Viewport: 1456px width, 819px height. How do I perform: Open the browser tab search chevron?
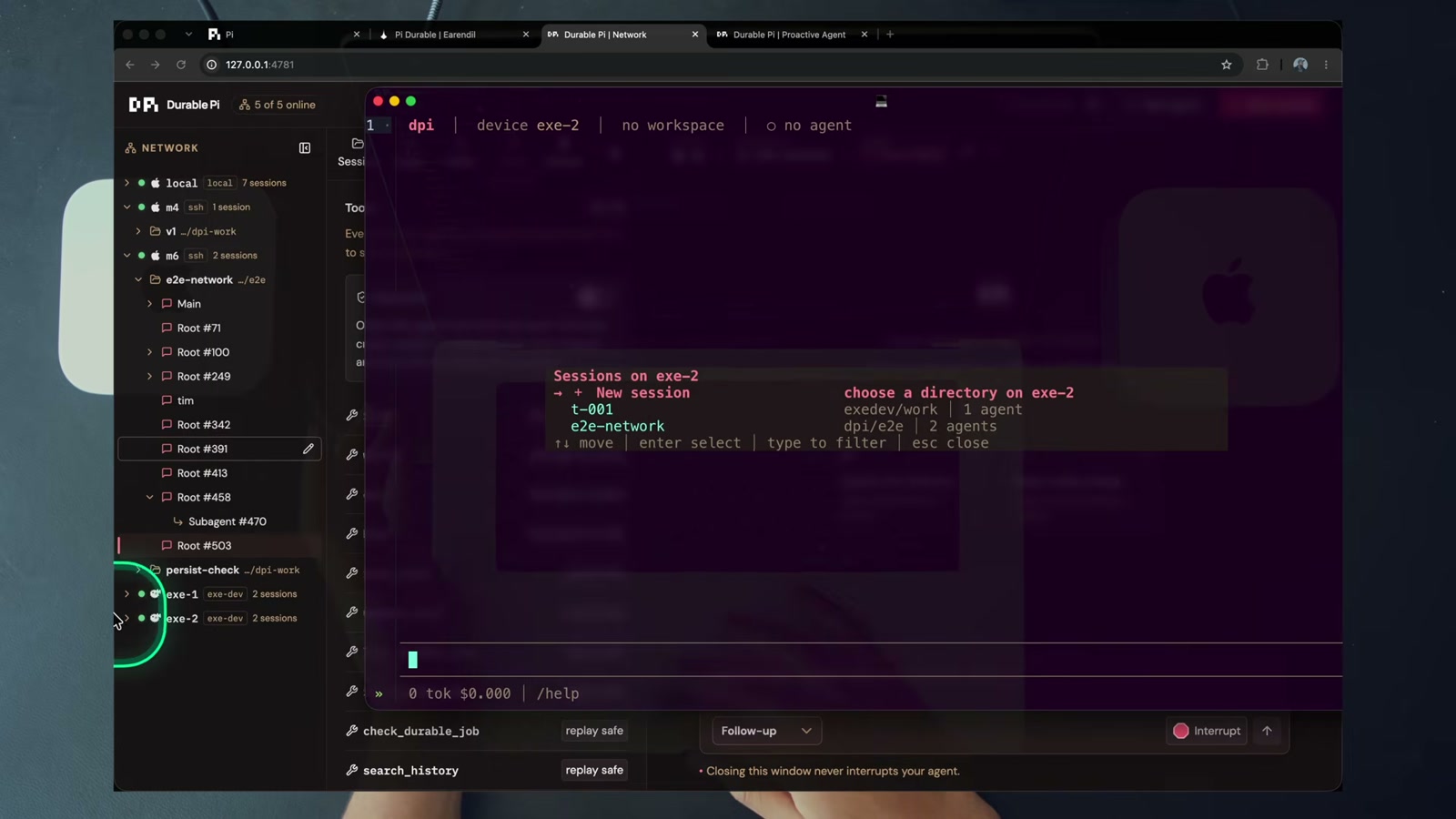point(188,35)
